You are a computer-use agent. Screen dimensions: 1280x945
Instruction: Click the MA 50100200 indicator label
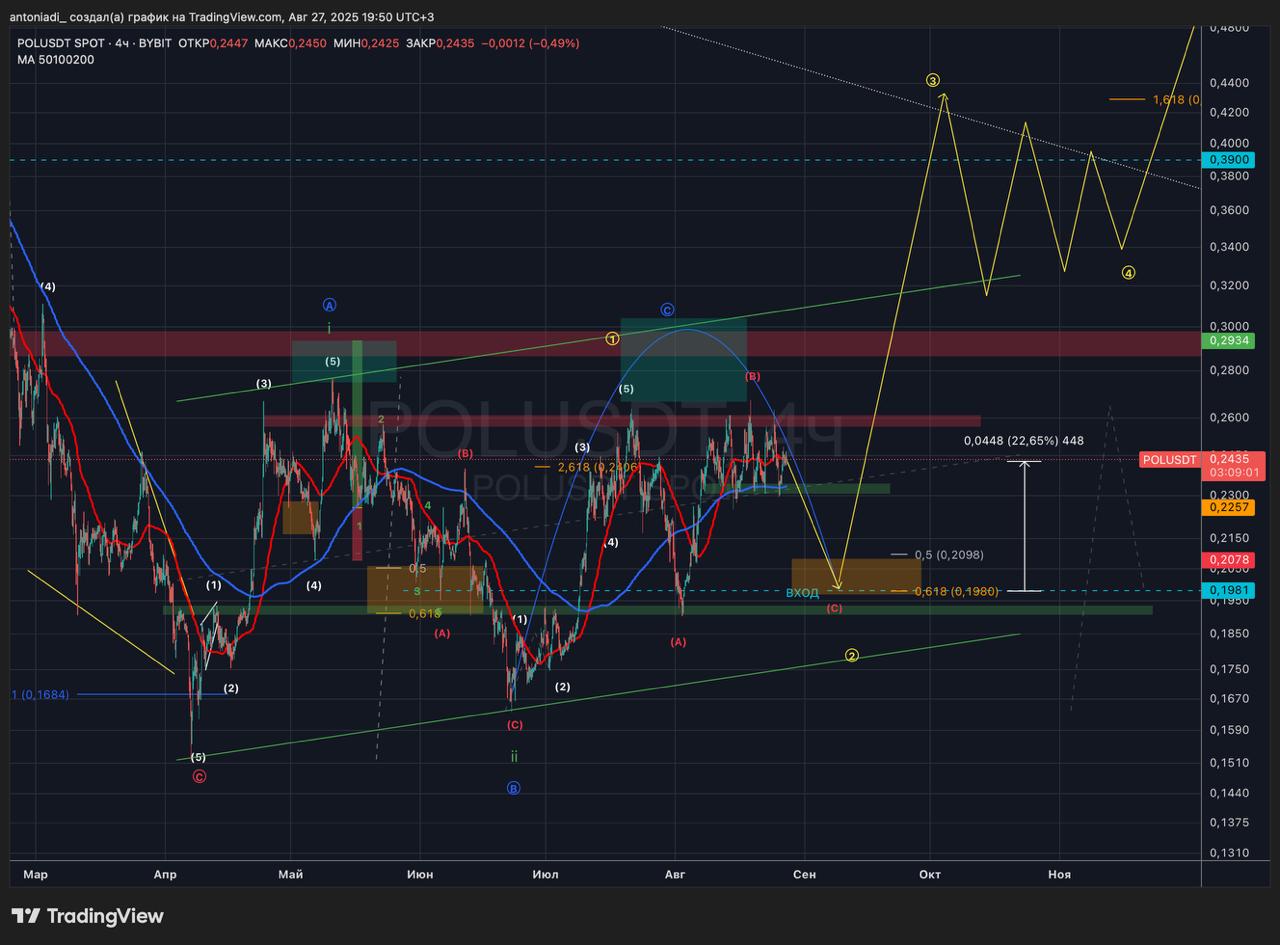(x=56, y=60)
